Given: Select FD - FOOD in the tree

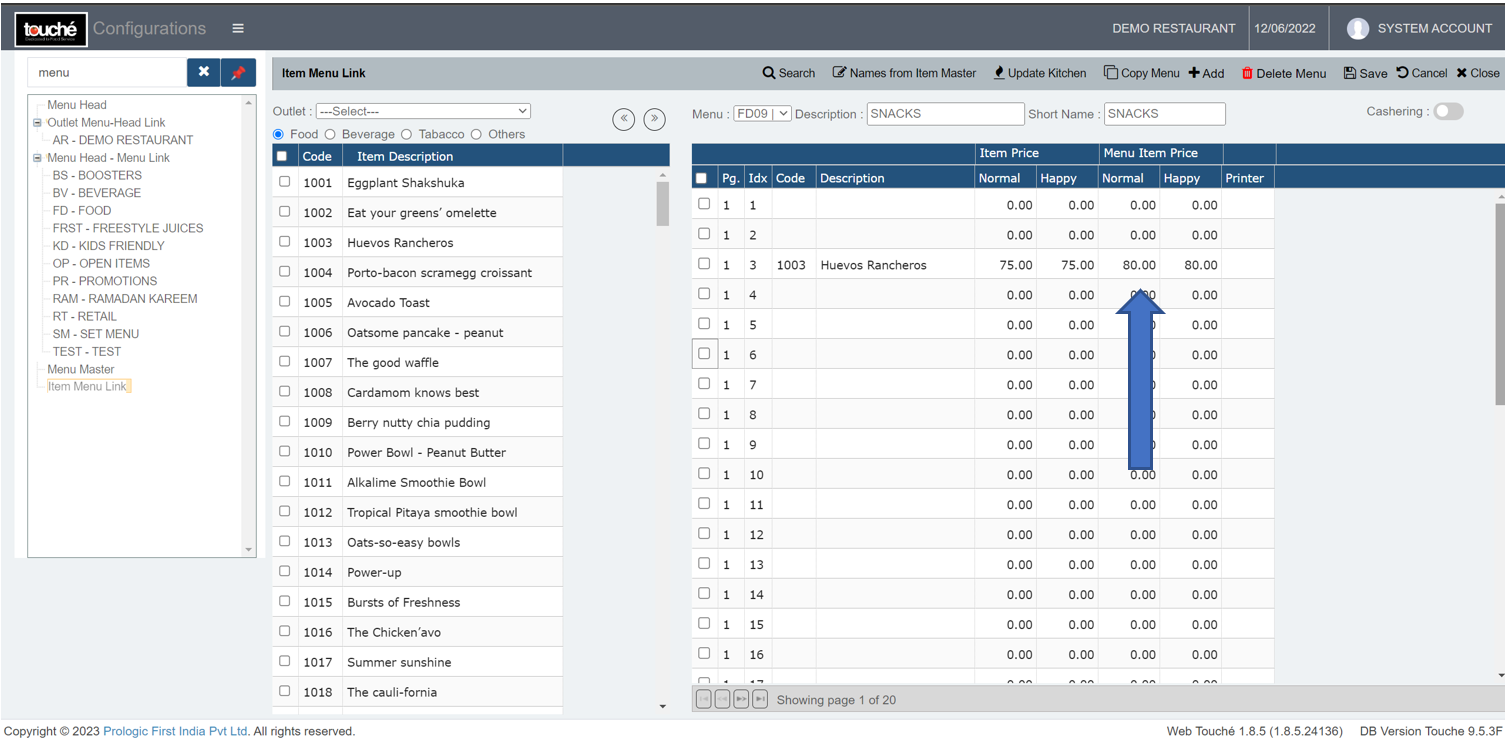Looking at the screenshot, I should tap(82, 211).
